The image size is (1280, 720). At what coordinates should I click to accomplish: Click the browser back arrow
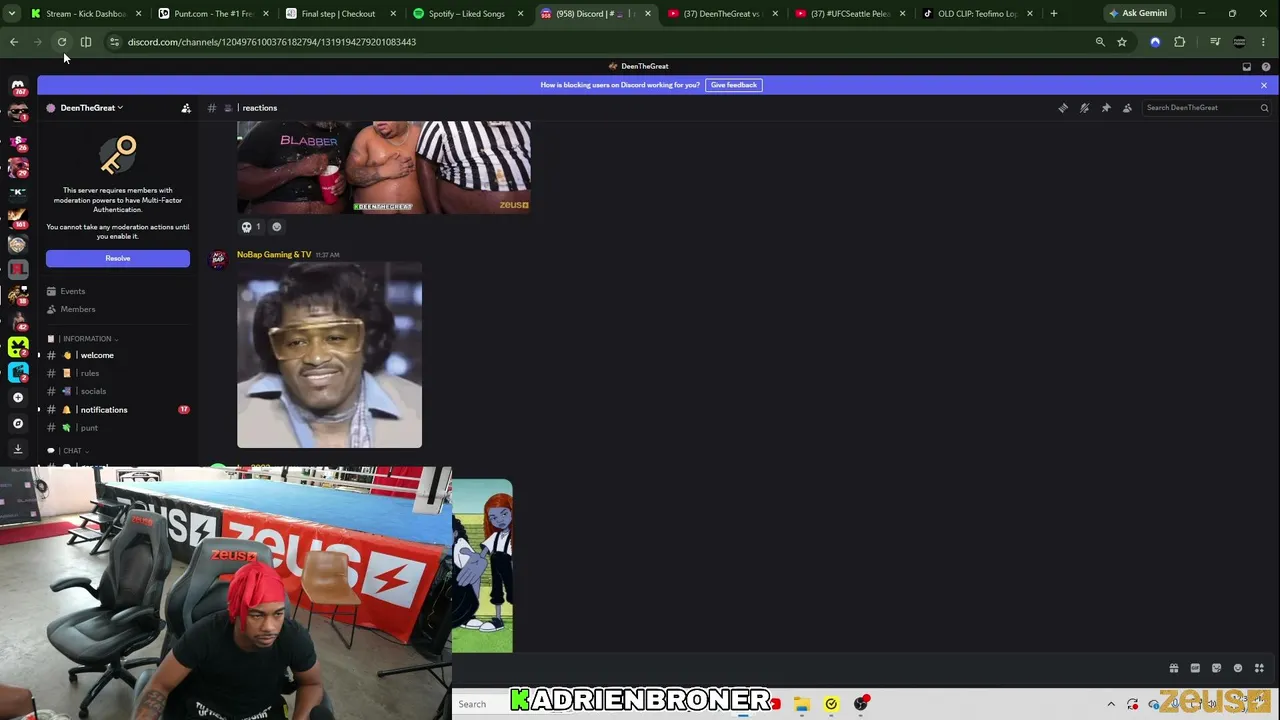(x=14, y=42)
